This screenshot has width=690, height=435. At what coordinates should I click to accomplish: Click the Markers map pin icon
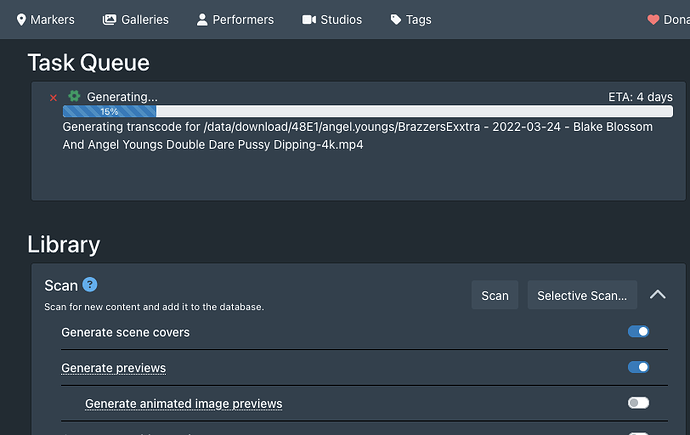[22, 19]
